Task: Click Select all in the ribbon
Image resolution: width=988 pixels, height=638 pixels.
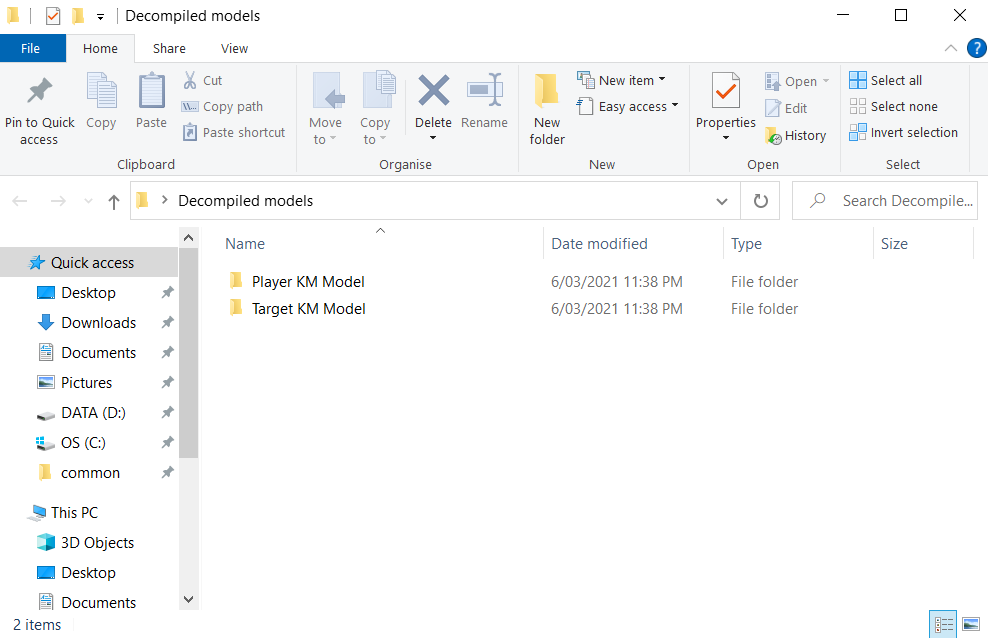Action: tap(886, 80)
